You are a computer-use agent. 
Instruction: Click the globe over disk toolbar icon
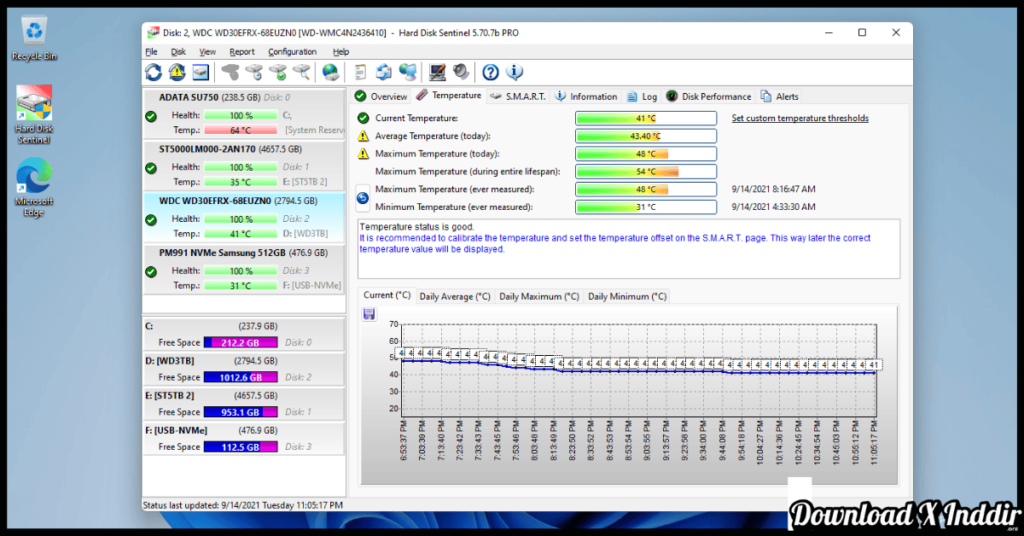click(x=330, y=72)
